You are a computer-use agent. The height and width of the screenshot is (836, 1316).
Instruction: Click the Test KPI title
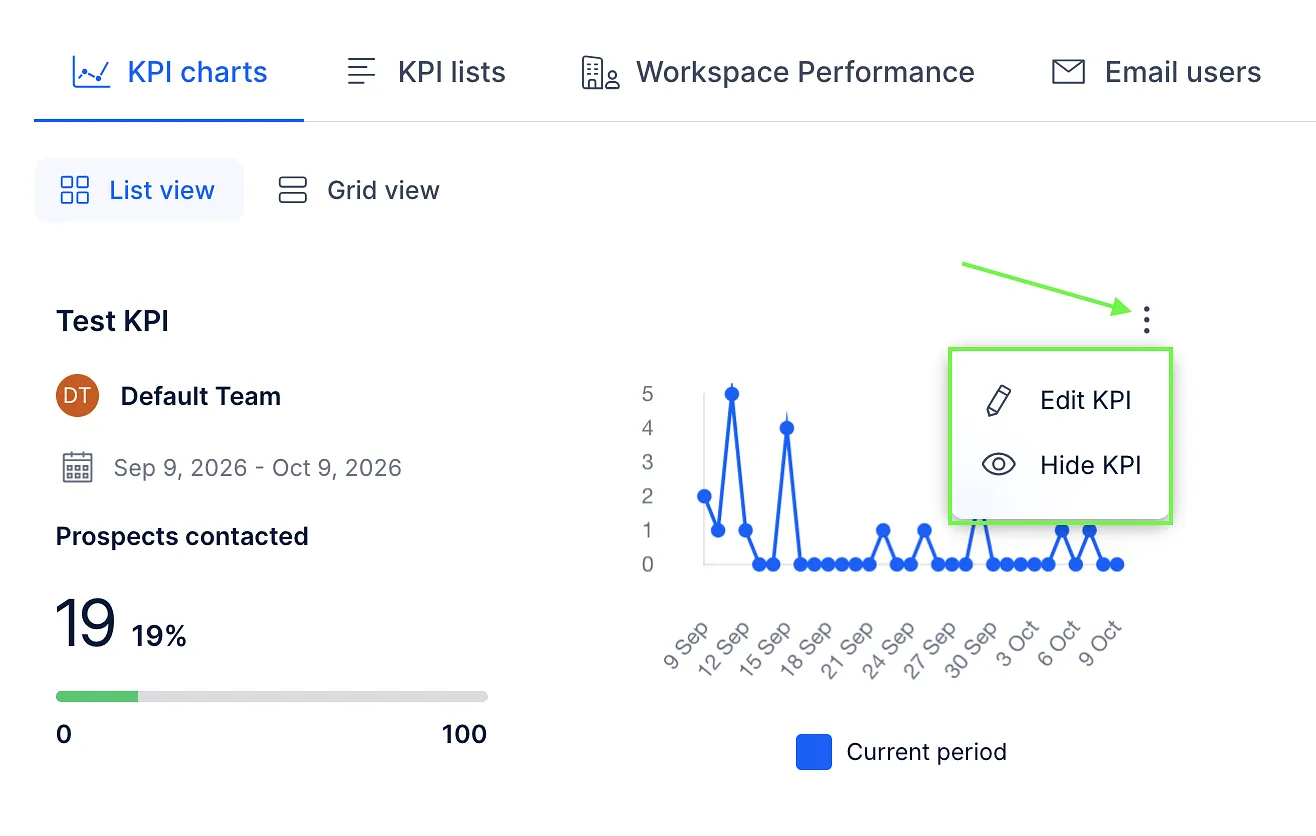point(112,321)
